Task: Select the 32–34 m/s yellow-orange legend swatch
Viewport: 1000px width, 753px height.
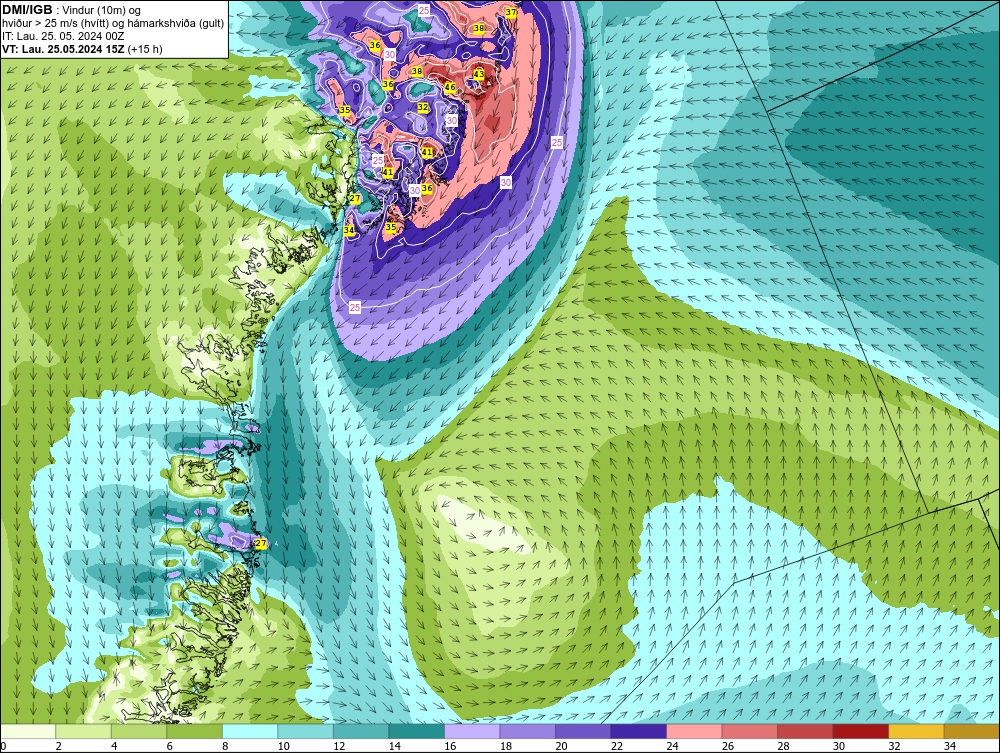Action: [916, 731]
